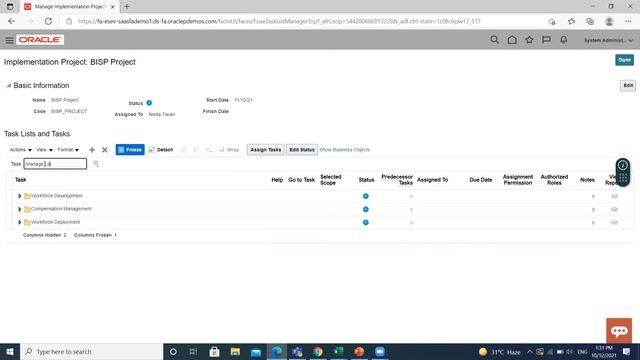
Task: Open the Format dropdown menu
Action: point(68,150)
